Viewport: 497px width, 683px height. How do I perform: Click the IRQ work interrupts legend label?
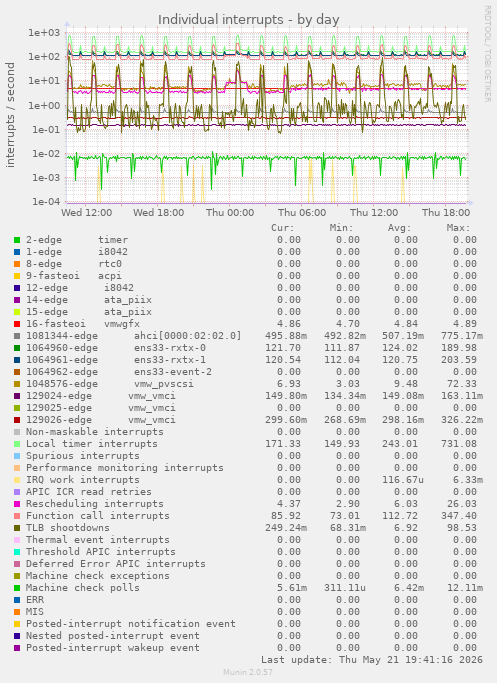83,480
